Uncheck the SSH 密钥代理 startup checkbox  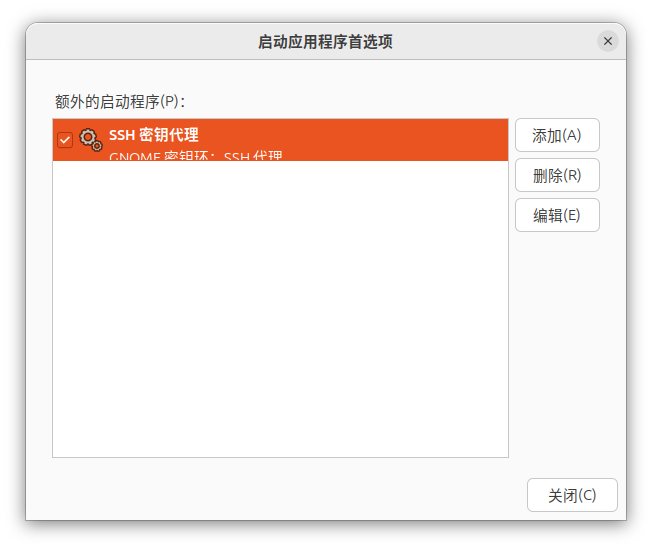[x=65, y=140]
